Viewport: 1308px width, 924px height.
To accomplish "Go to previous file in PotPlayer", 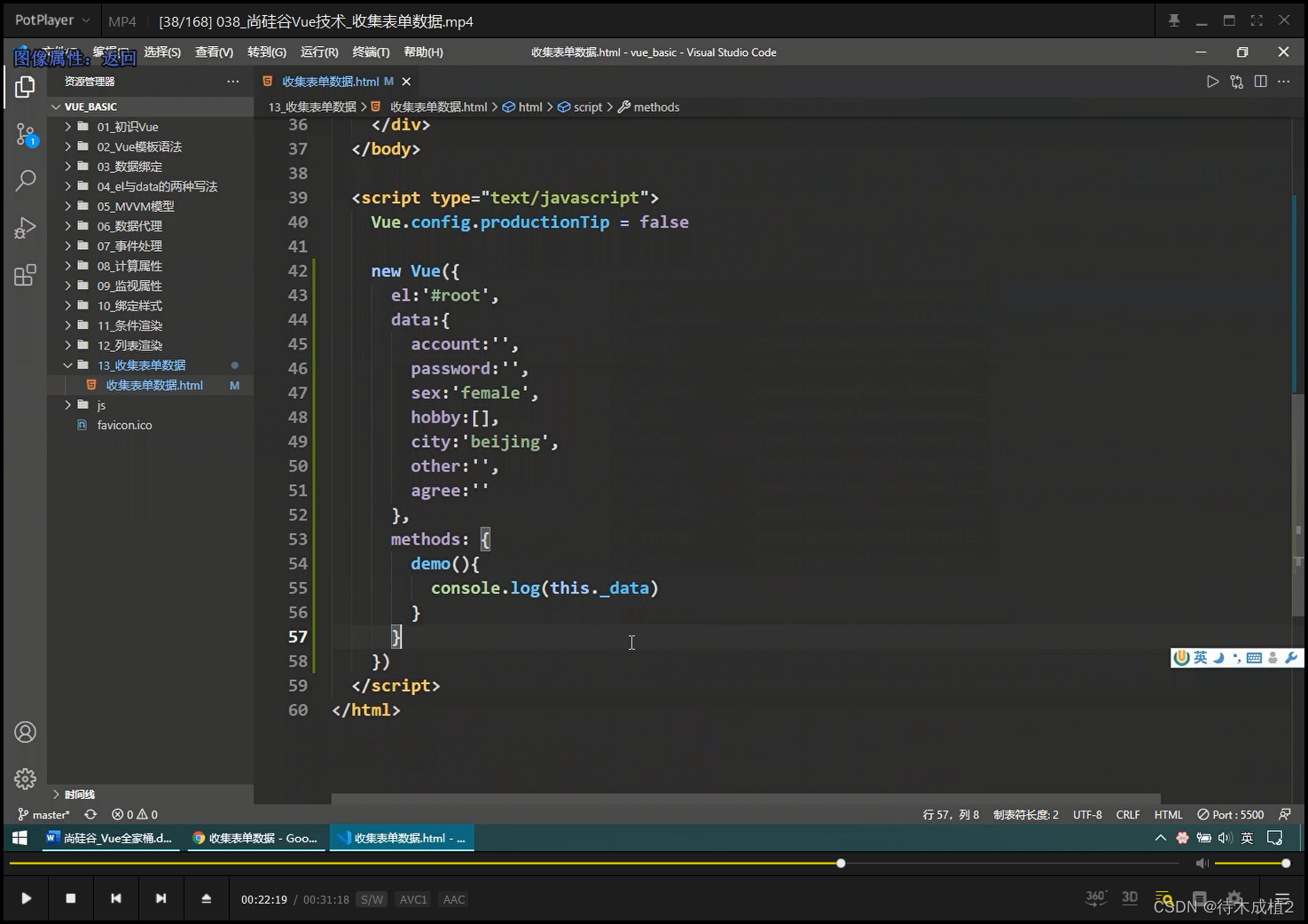I will click(116, 898).
